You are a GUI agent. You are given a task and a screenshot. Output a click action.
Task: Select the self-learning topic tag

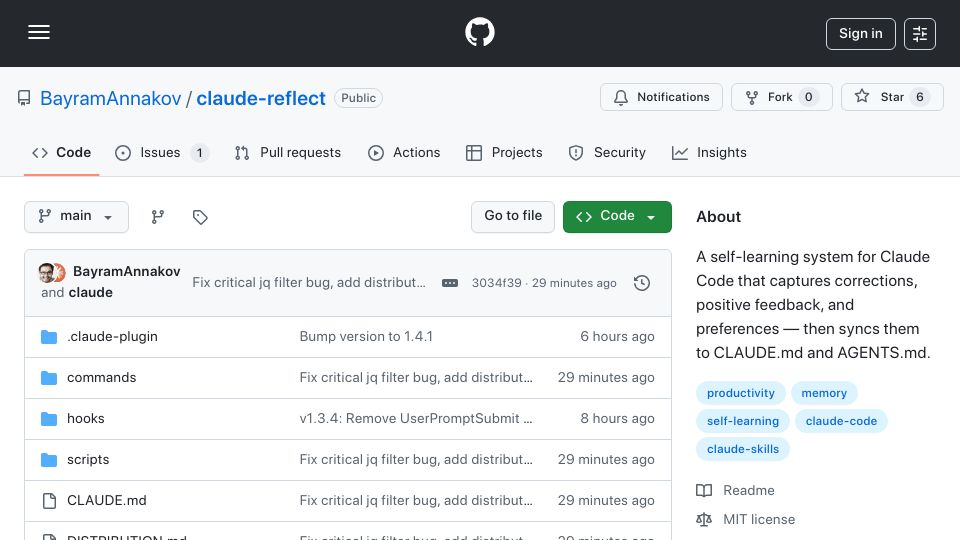[x=743, y=421]
